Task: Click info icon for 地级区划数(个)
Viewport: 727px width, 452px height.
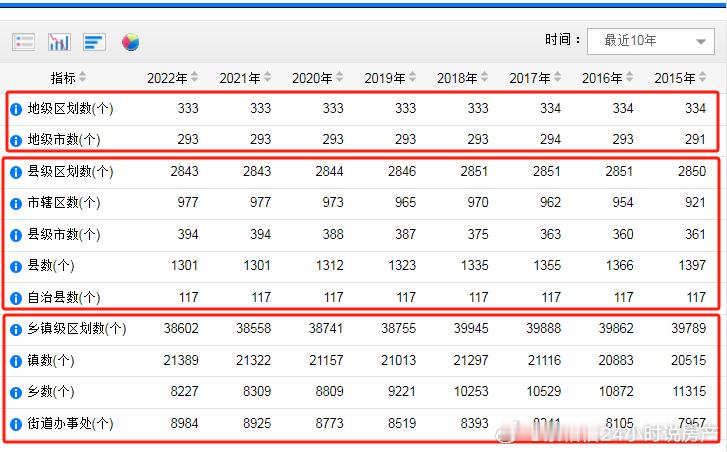Action: point(16,109)
